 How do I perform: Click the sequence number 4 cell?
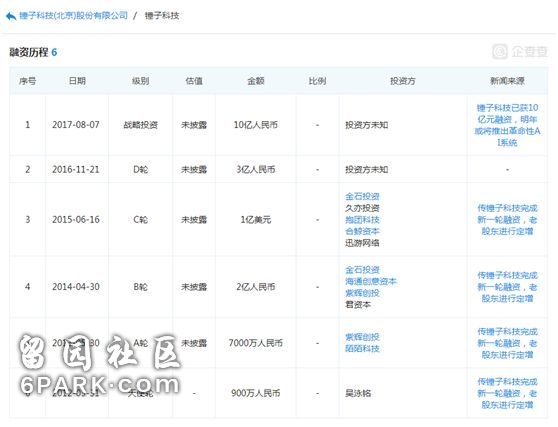point(27,287)
